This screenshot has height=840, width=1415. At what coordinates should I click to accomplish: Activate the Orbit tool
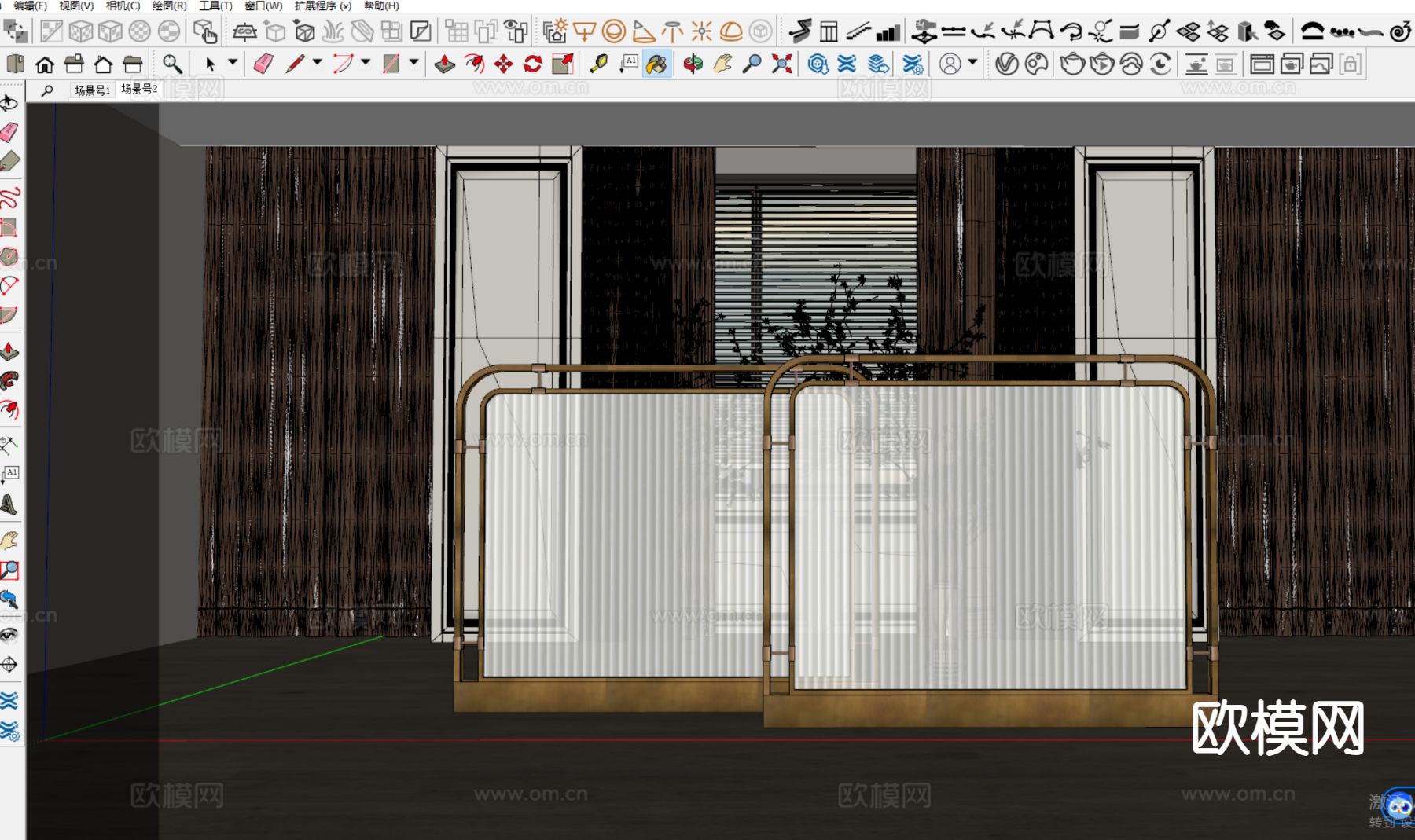pyautogui.click(x=693, y=64)
